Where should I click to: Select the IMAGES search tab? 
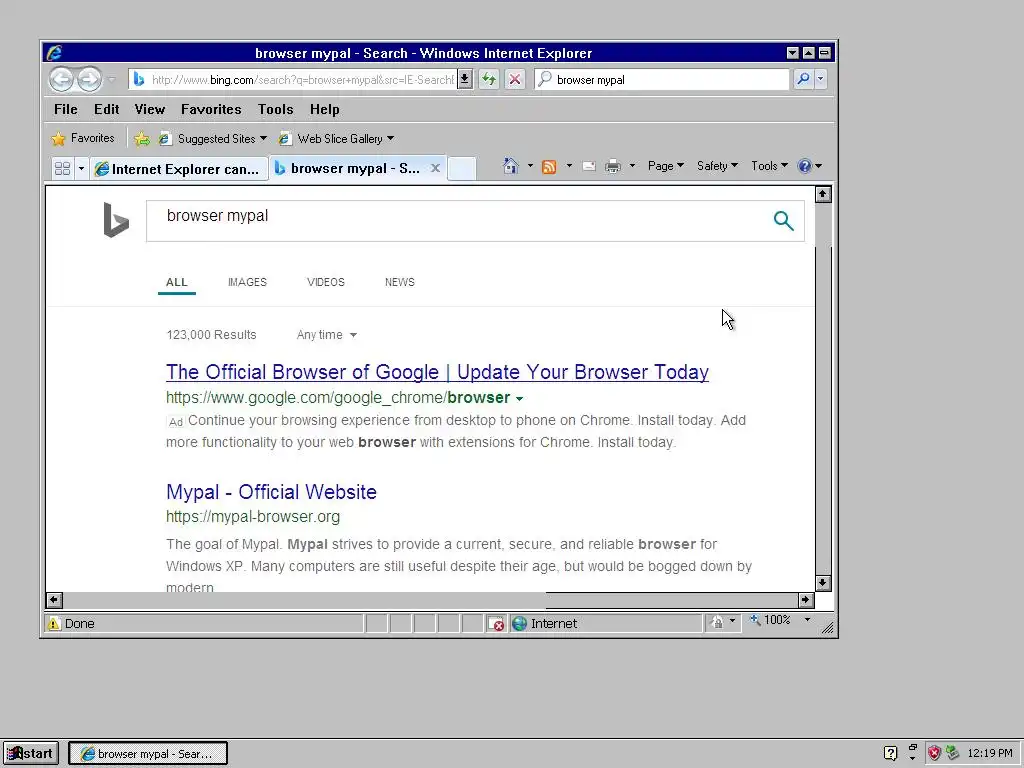coord(248,282)
